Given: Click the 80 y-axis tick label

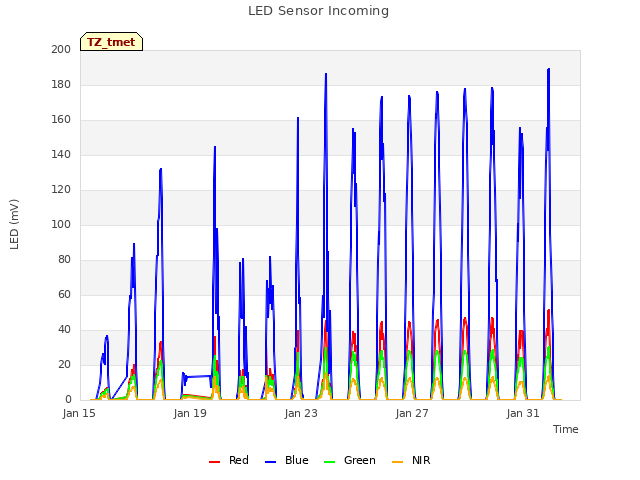Looking at the screenshot, I should [64, 260].
